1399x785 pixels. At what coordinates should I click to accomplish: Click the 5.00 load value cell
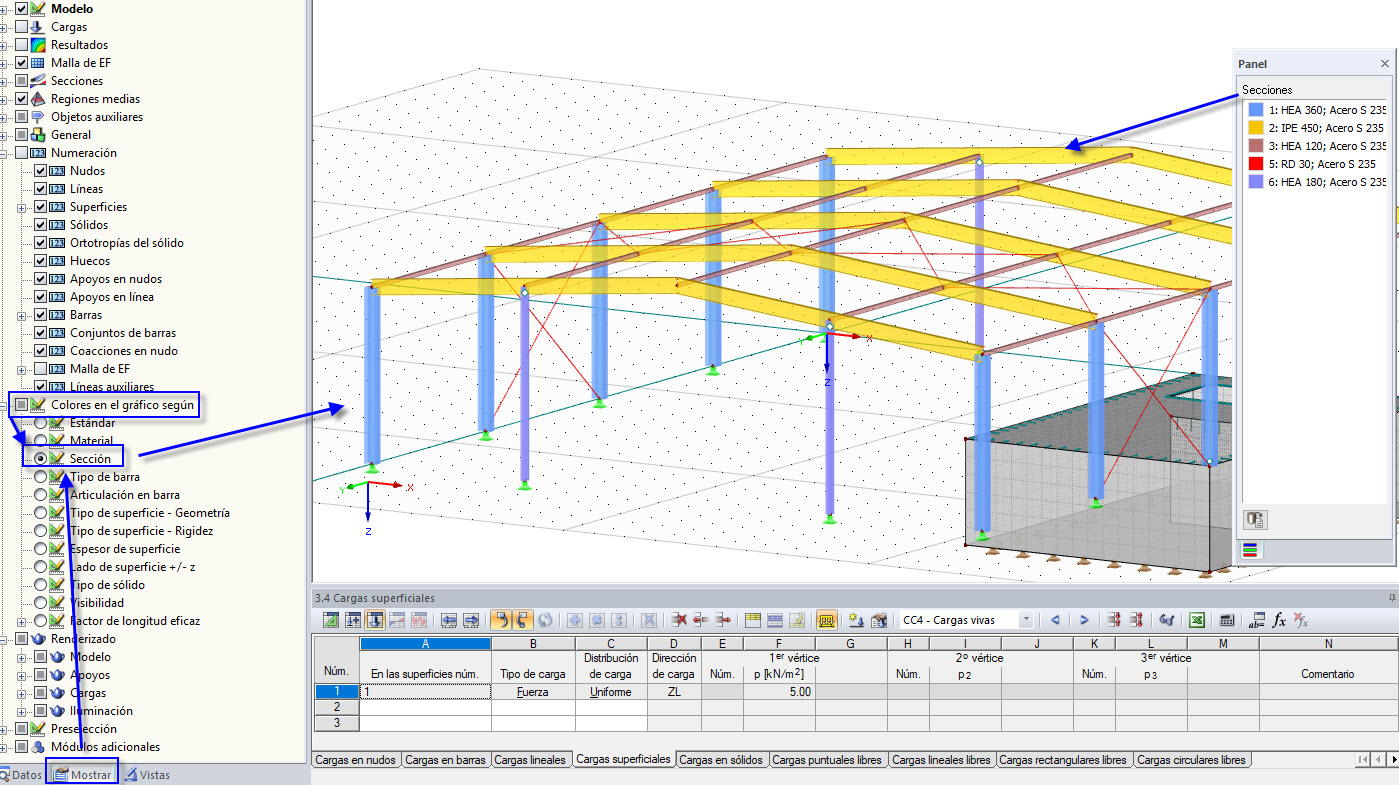[779, 691]
